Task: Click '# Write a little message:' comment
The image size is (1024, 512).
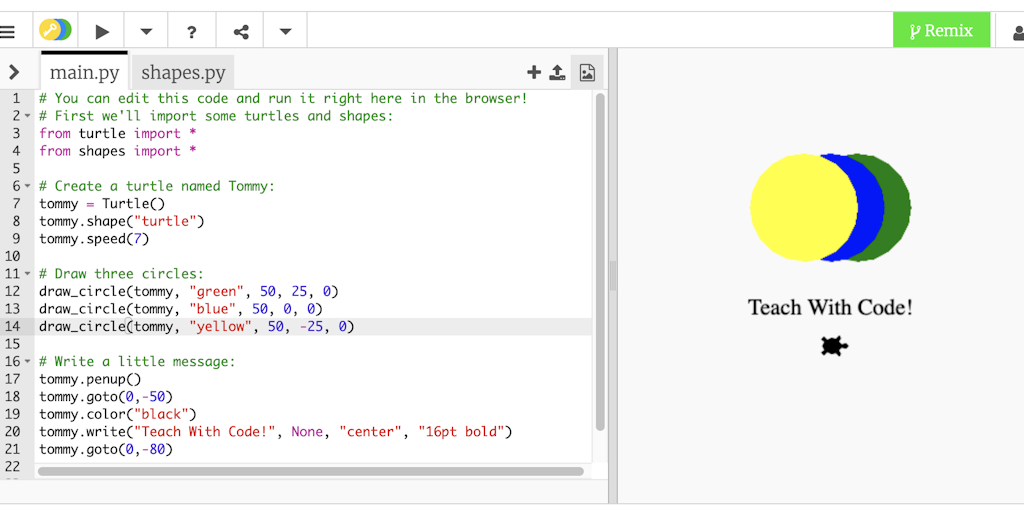Action: click(137, 361)
